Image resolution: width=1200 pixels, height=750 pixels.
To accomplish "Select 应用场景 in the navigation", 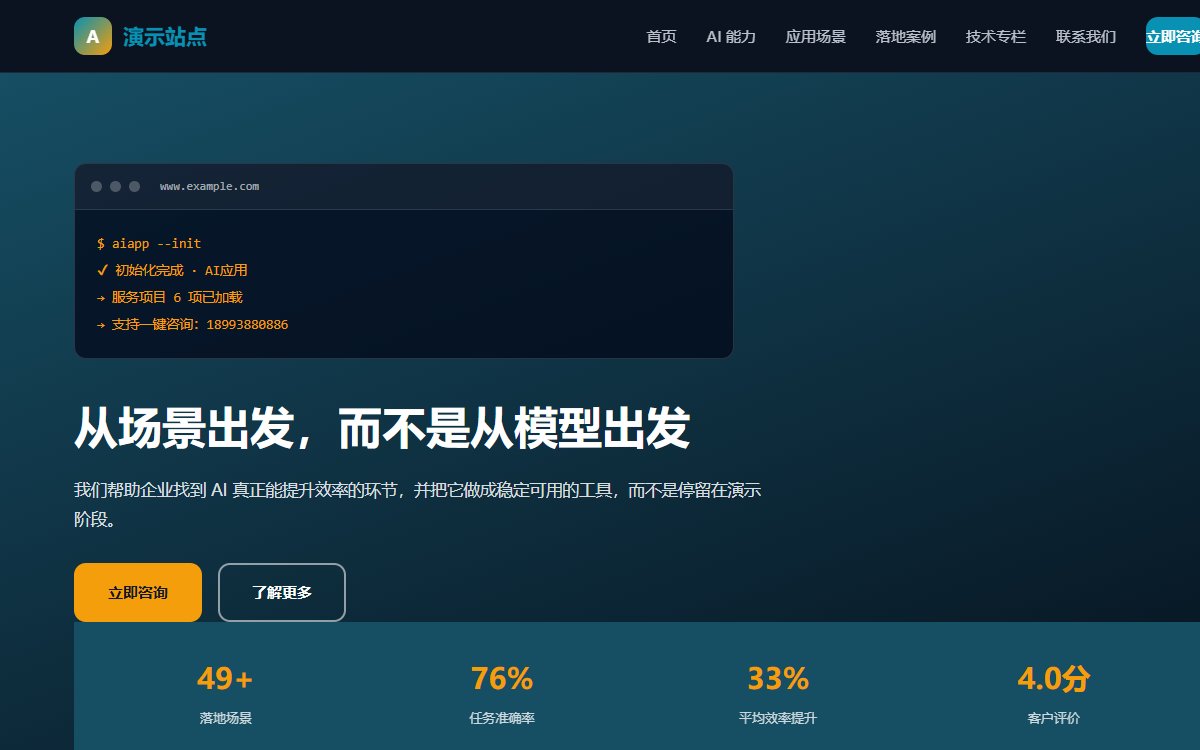I will (816, 37).
